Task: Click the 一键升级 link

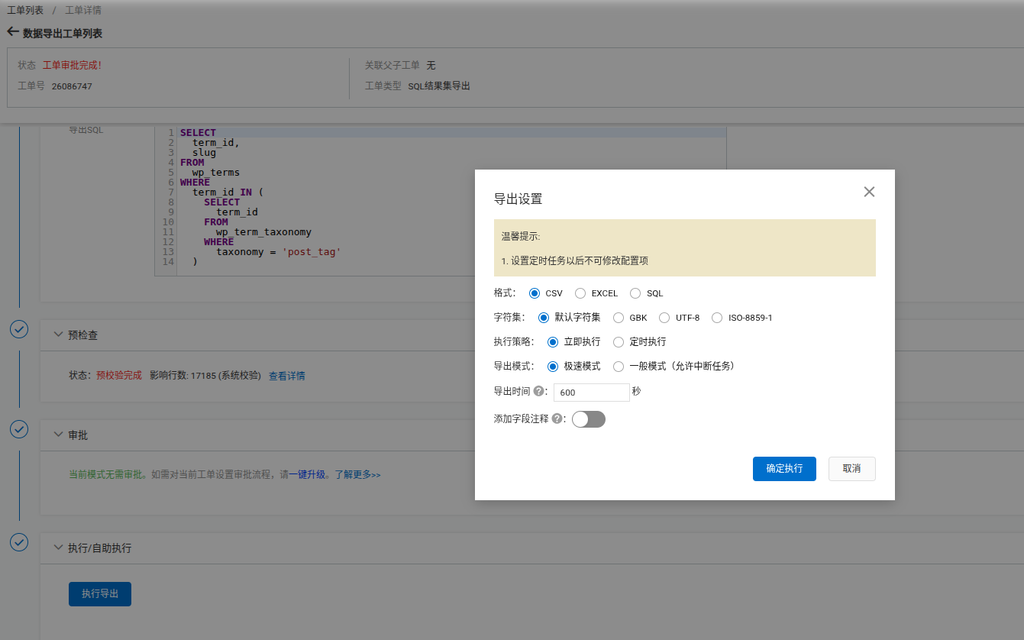Action: pos(307,474)
